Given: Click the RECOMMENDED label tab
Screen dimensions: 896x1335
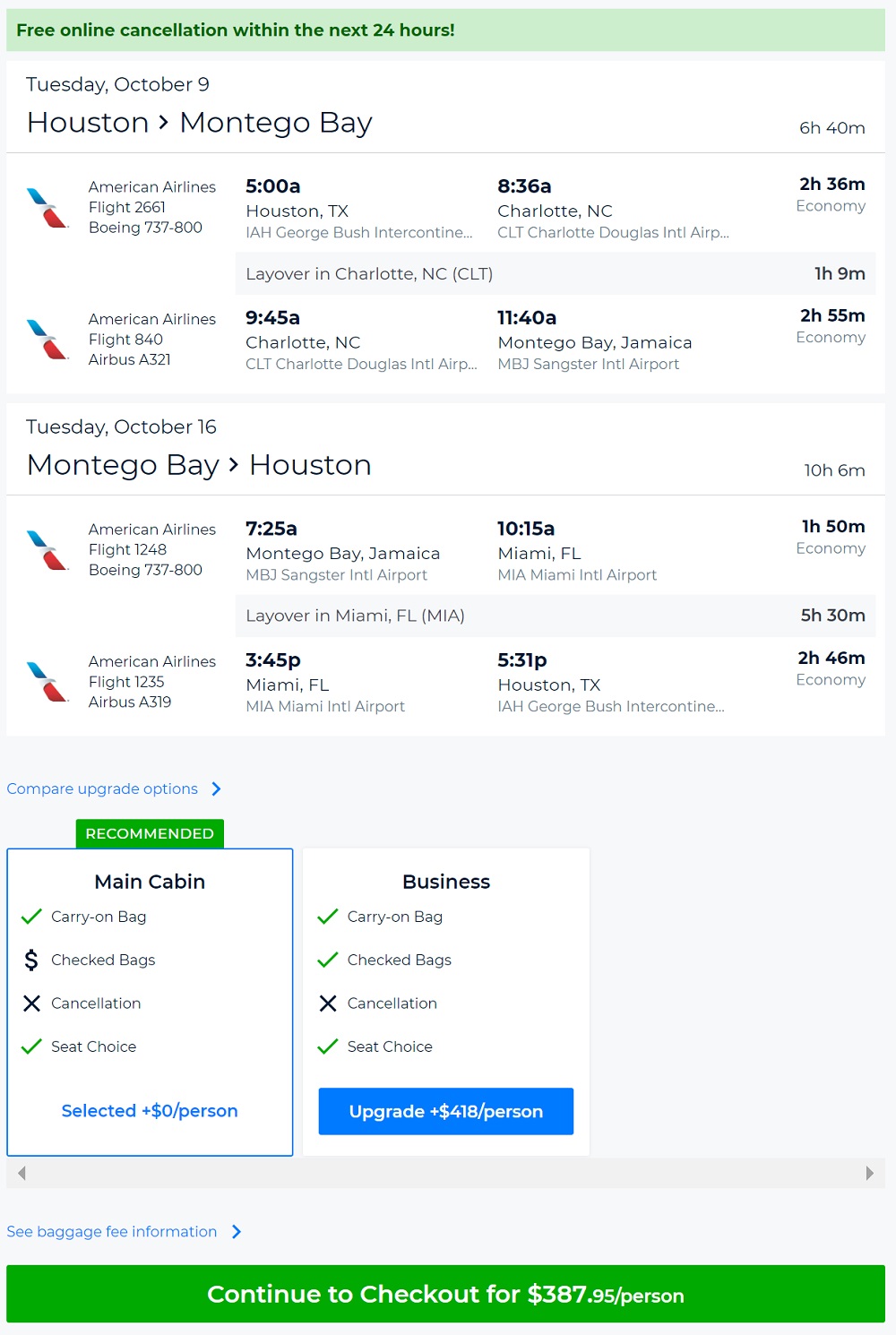Looking at the screenshot, I should coord(150,833).
